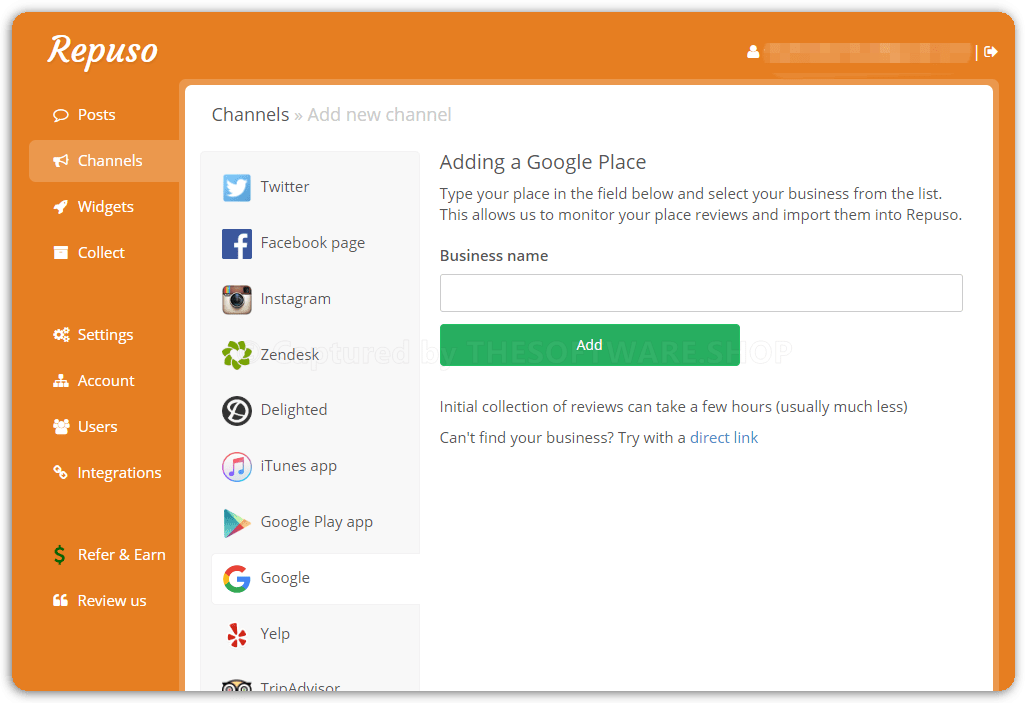Pick the Instagram camera icon

pos(237,299)
